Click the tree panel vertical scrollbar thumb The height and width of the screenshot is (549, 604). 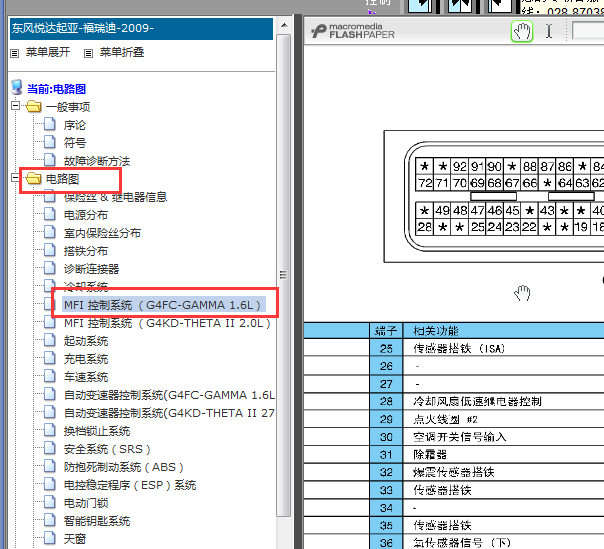coord(284,275)
